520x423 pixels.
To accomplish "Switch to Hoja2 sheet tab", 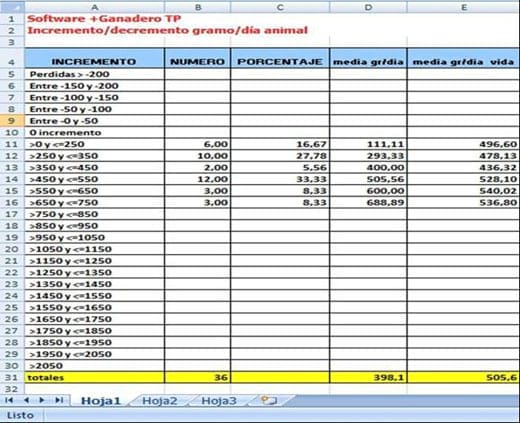I will click(x=159, y=401).
